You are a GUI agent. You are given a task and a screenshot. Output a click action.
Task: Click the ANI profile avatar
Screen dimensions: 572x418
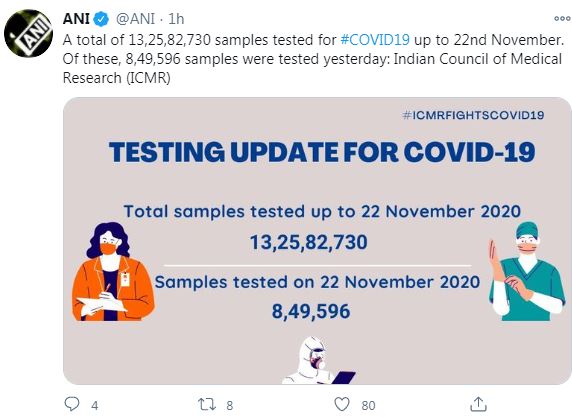coord(28,33)
